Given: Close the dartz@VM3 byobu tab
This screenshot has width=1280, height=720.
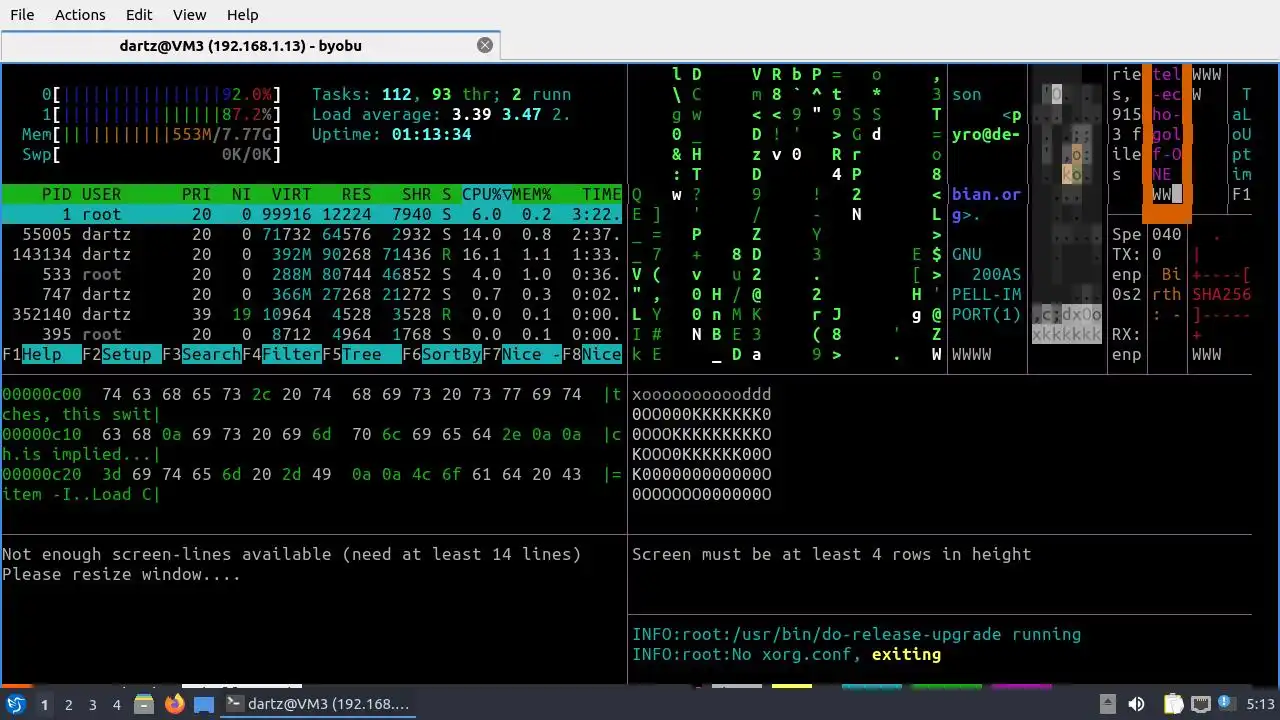Looking at the screenshot, I should point(485,45).
